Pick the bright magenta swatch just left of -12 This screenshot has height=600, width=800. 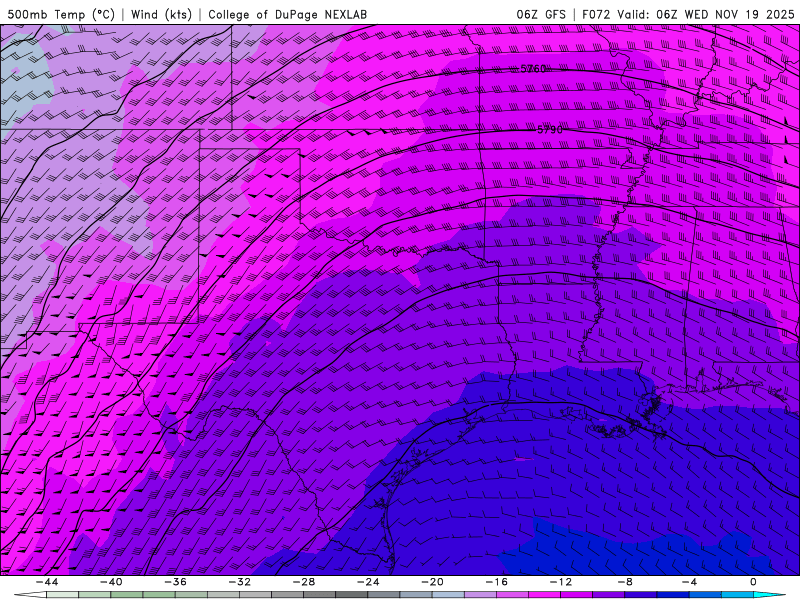tap(544, 595)
